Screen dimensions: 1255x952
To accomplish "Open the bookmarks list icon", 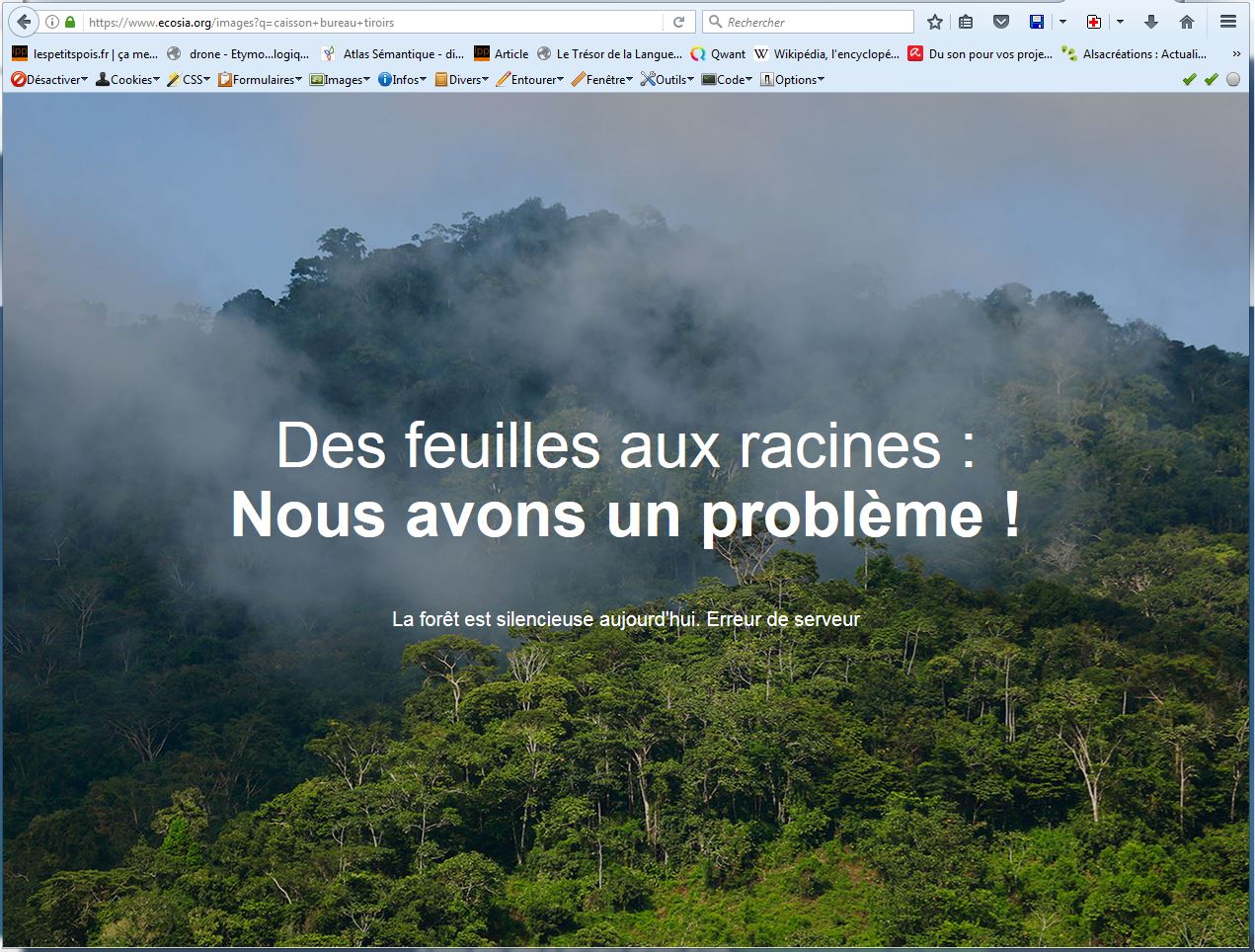I will click(x=966, y=22).
